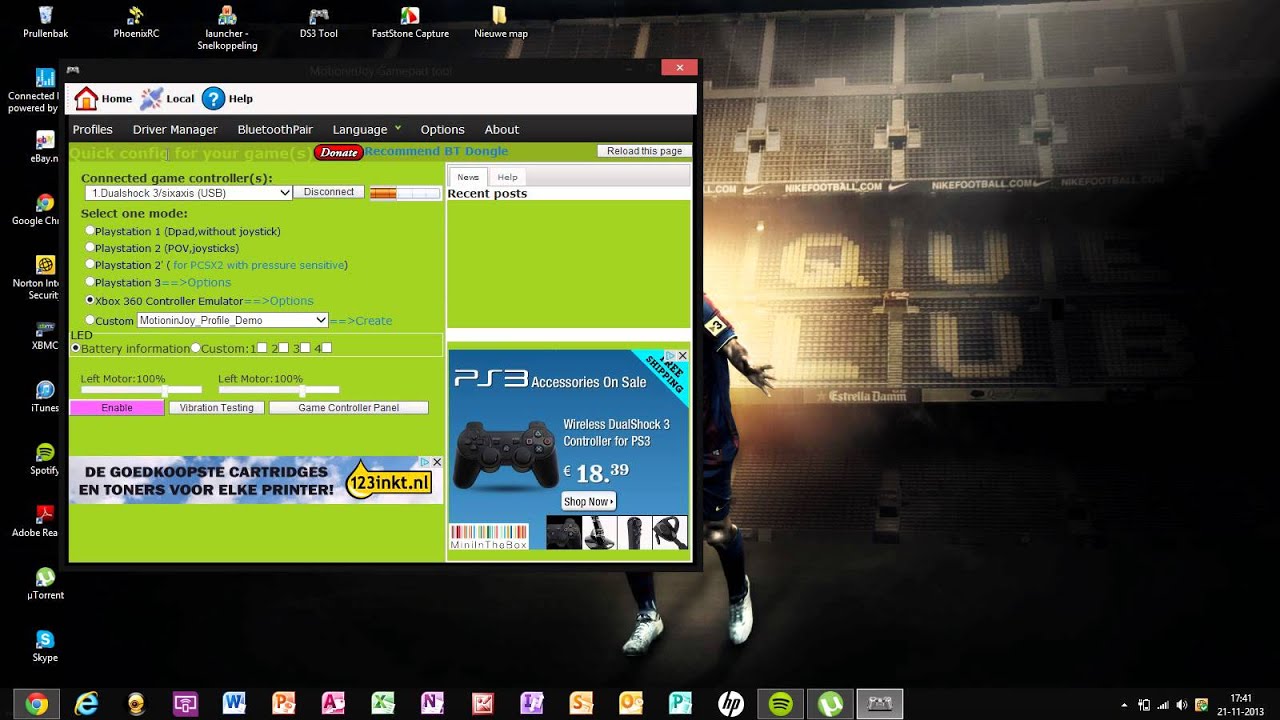The height and width of the screenshot is (720, 1280).
Task: Open the connected game controller dropdown
Action: pyautogui.click(x=188, y=192)
